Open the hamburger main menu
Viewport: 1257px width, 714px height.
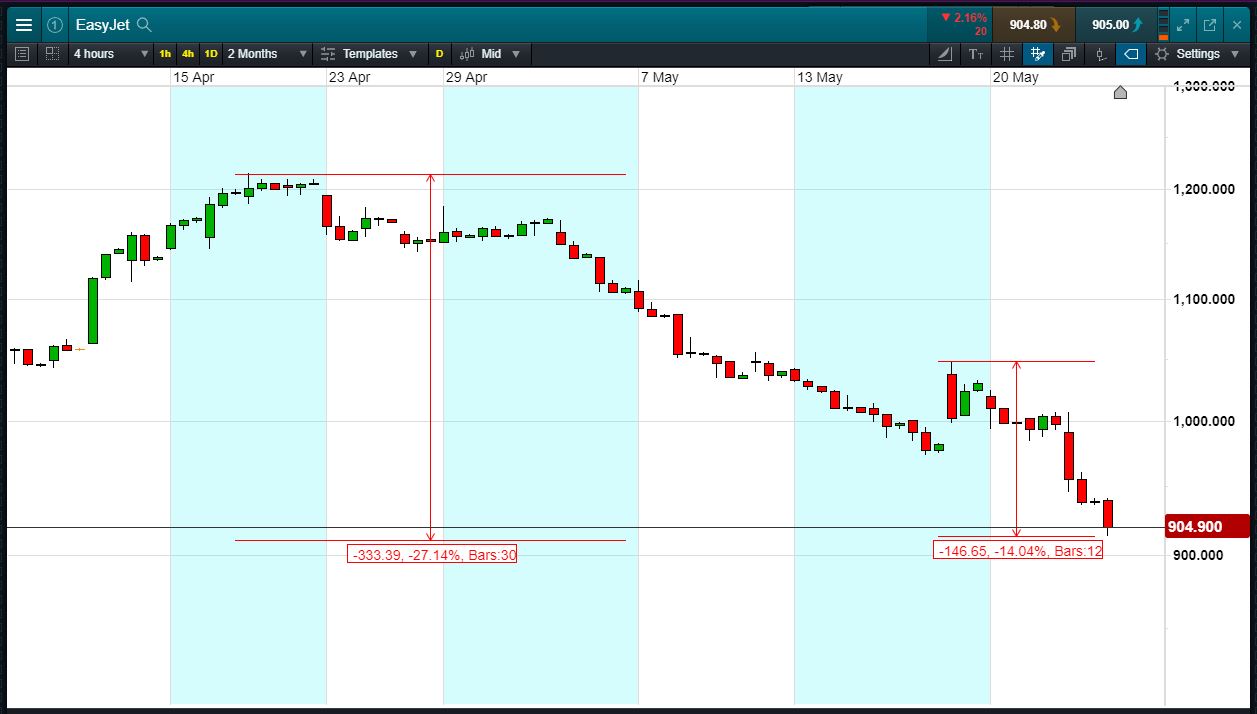(x=24, y=25)
